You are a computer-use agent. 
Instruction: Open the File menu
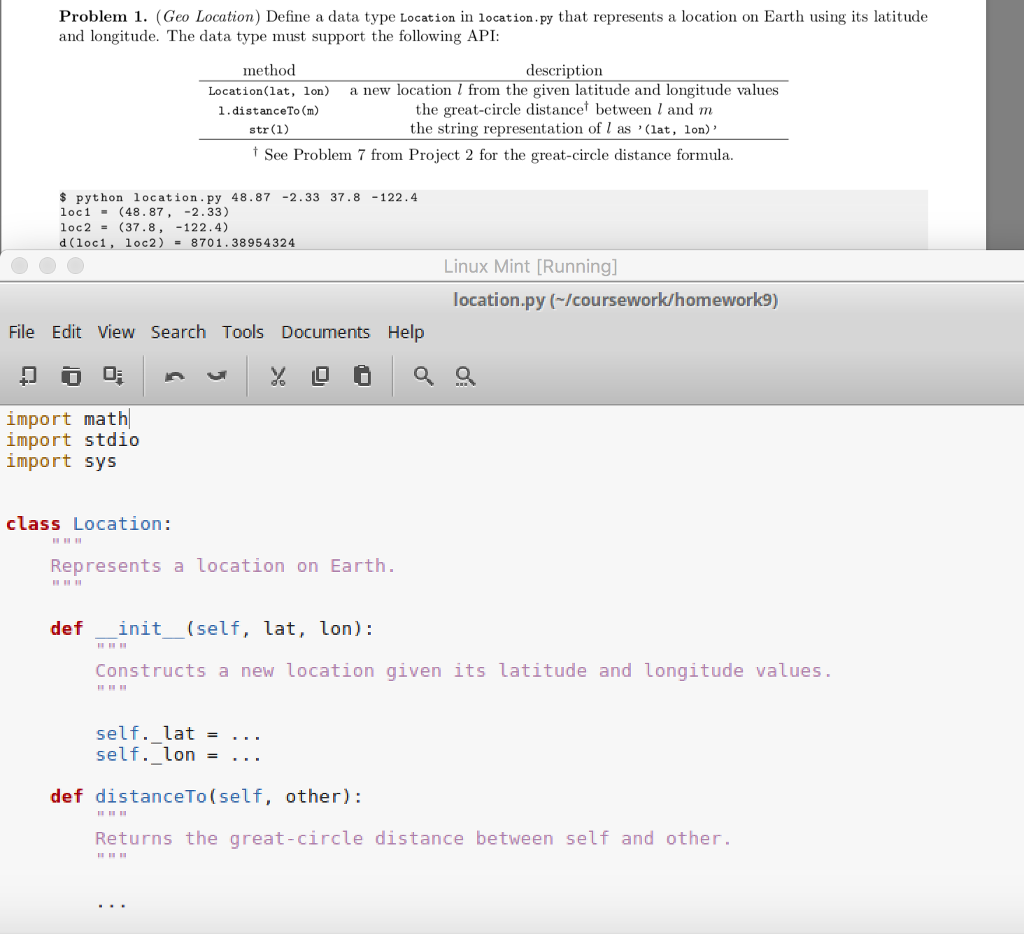(x=20, y=332)
